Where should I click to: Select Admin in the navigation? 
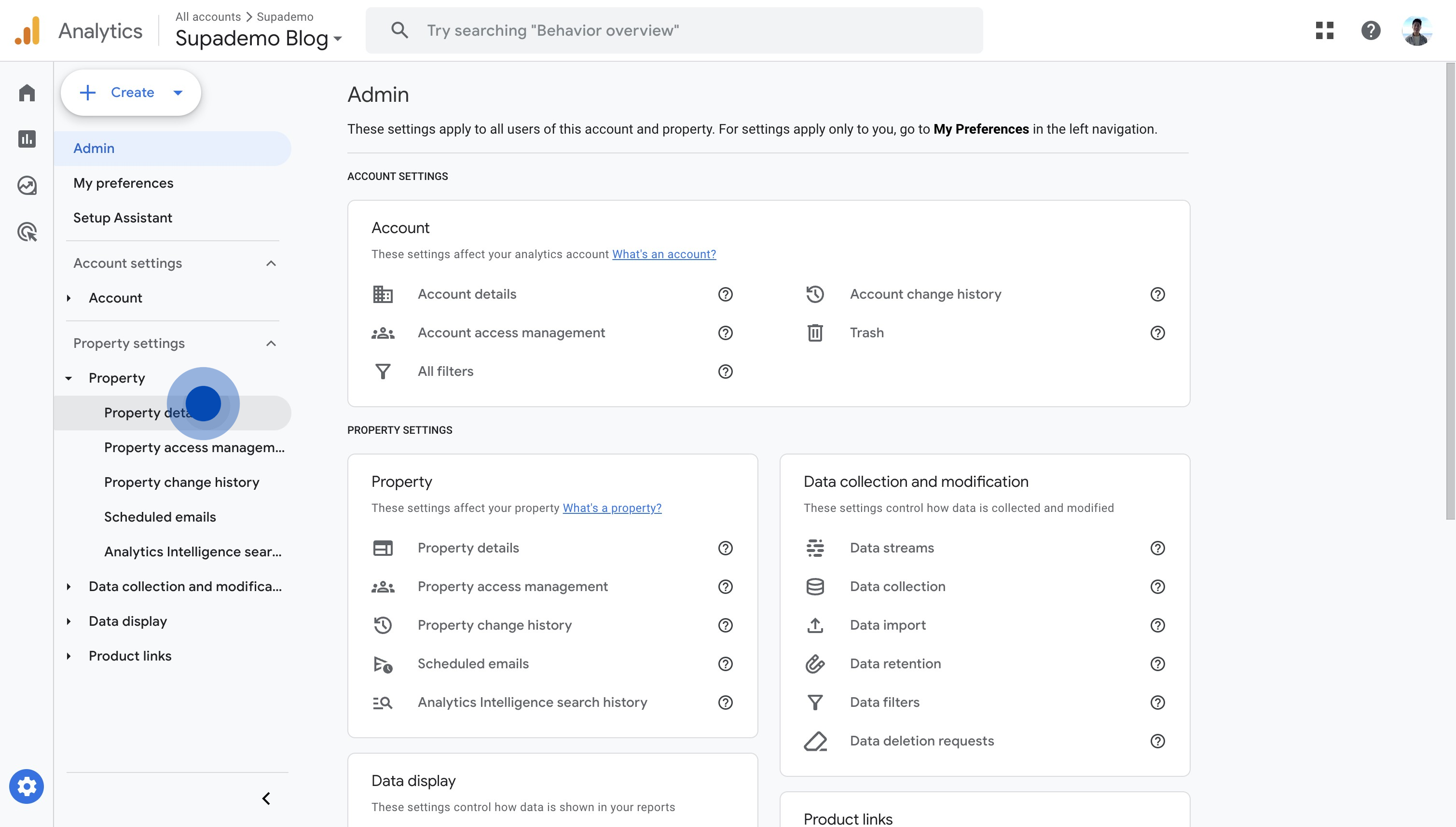coord(173,148)
